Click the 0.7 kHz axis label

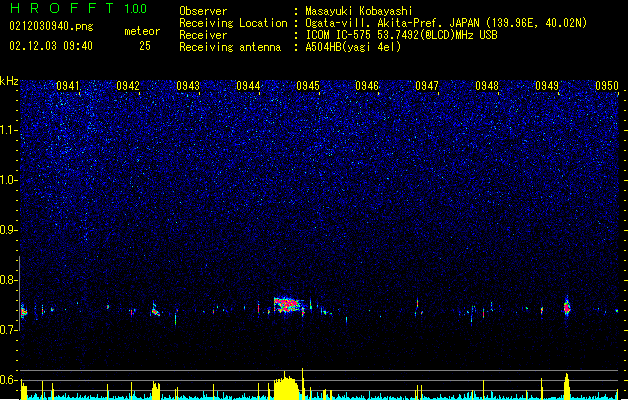coord(9,330)
